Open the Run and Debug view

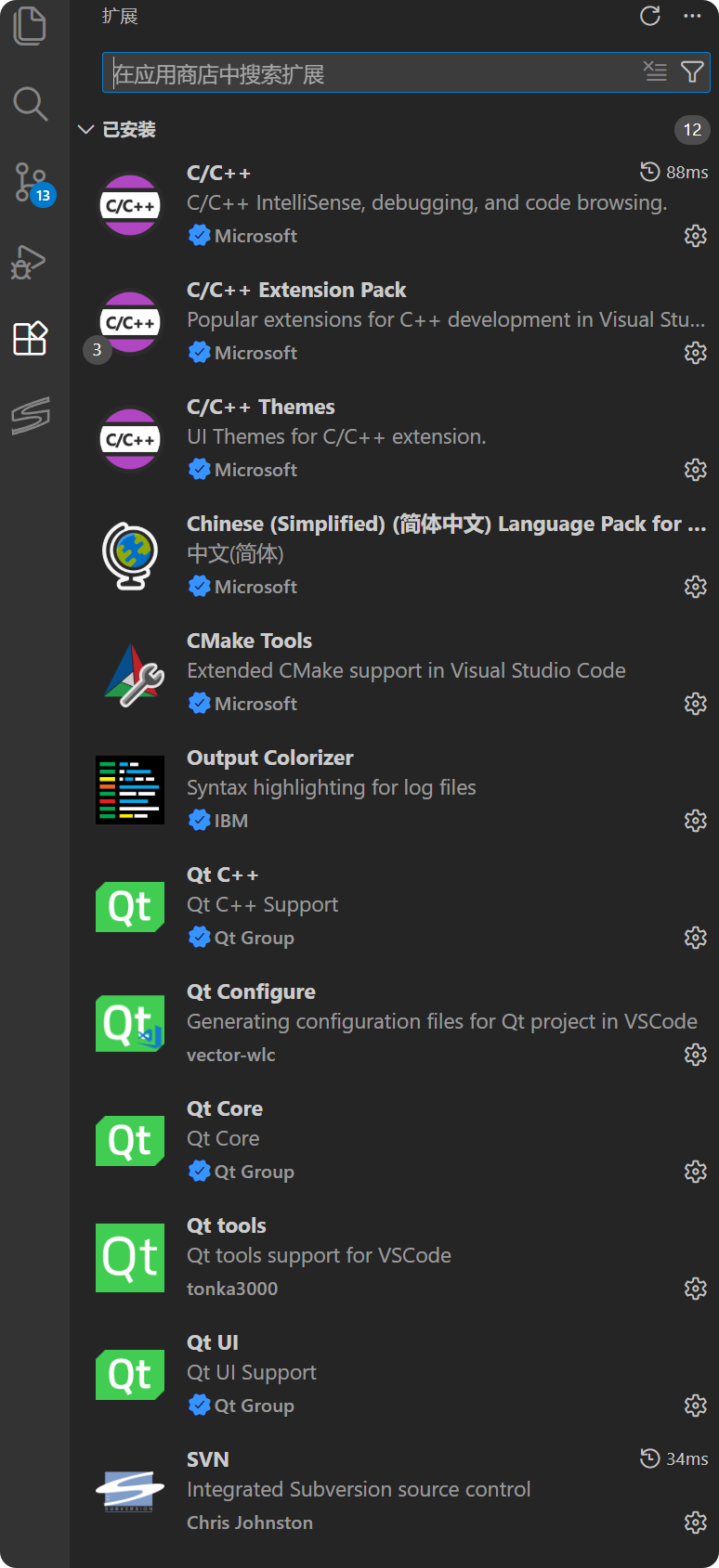click(x=31, y=262)
